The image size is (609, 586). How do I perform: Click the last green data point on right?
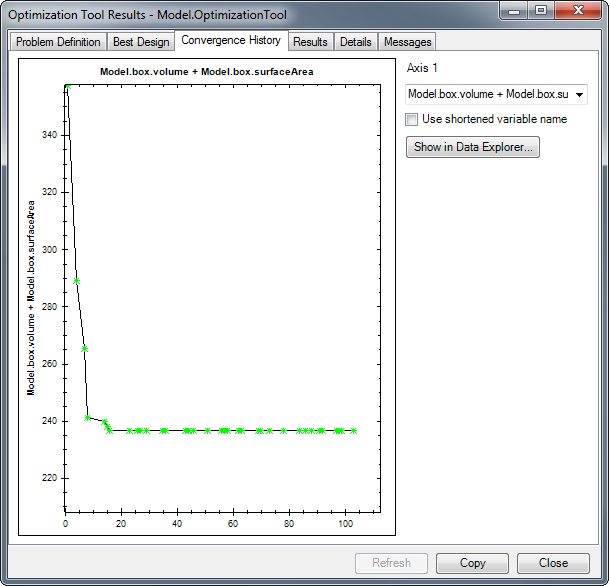(354, 431)
